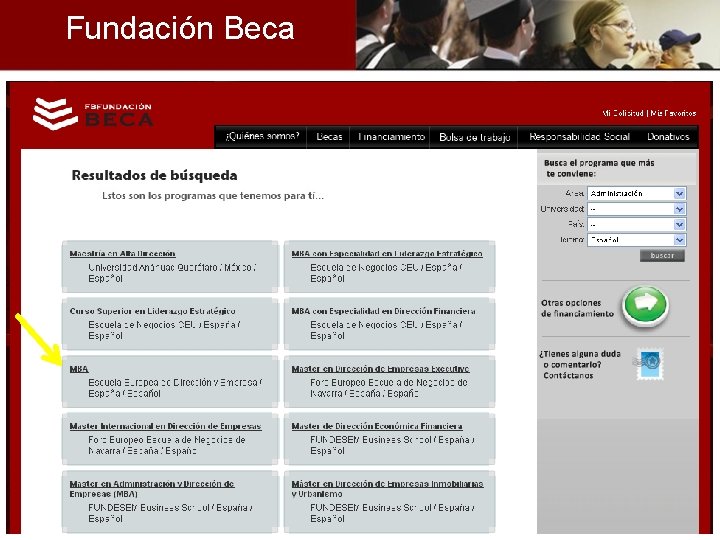
Task: Open Master en Dirección de Empresas Executive
Action: point(381,369)
